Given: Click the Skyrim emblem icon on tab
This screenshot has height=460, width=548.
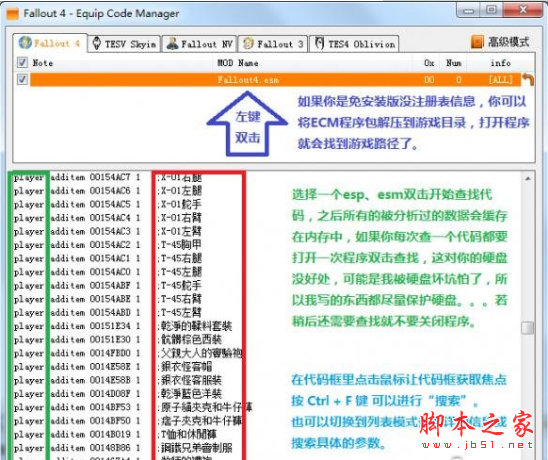Looking at the screenshot, I should (x=97, y=44).
